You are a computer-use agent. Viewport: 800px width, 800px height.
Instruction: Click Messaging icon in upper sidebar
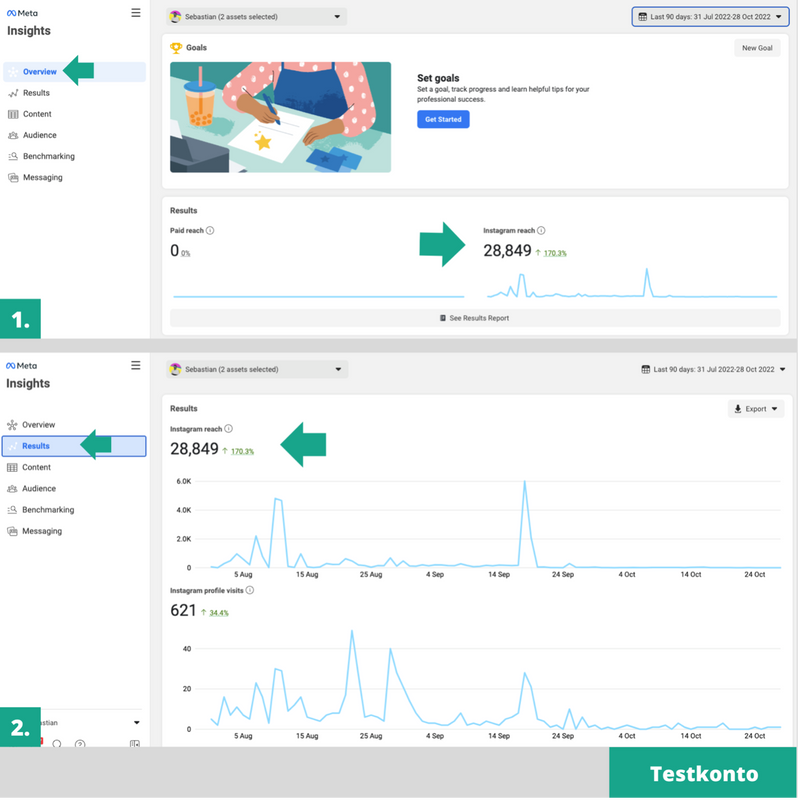(13, 178)
